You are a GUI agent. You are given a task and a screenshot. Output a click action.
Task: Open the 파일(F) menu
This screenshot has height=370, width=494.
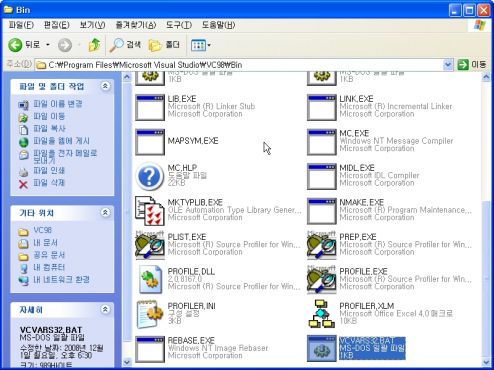(21, 25)
